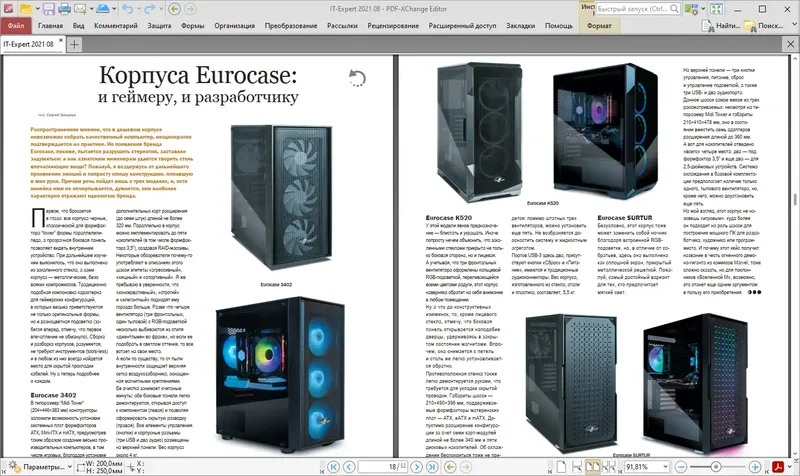Select two pages facing layout
800x476 pixels.
tap(592, 467)
